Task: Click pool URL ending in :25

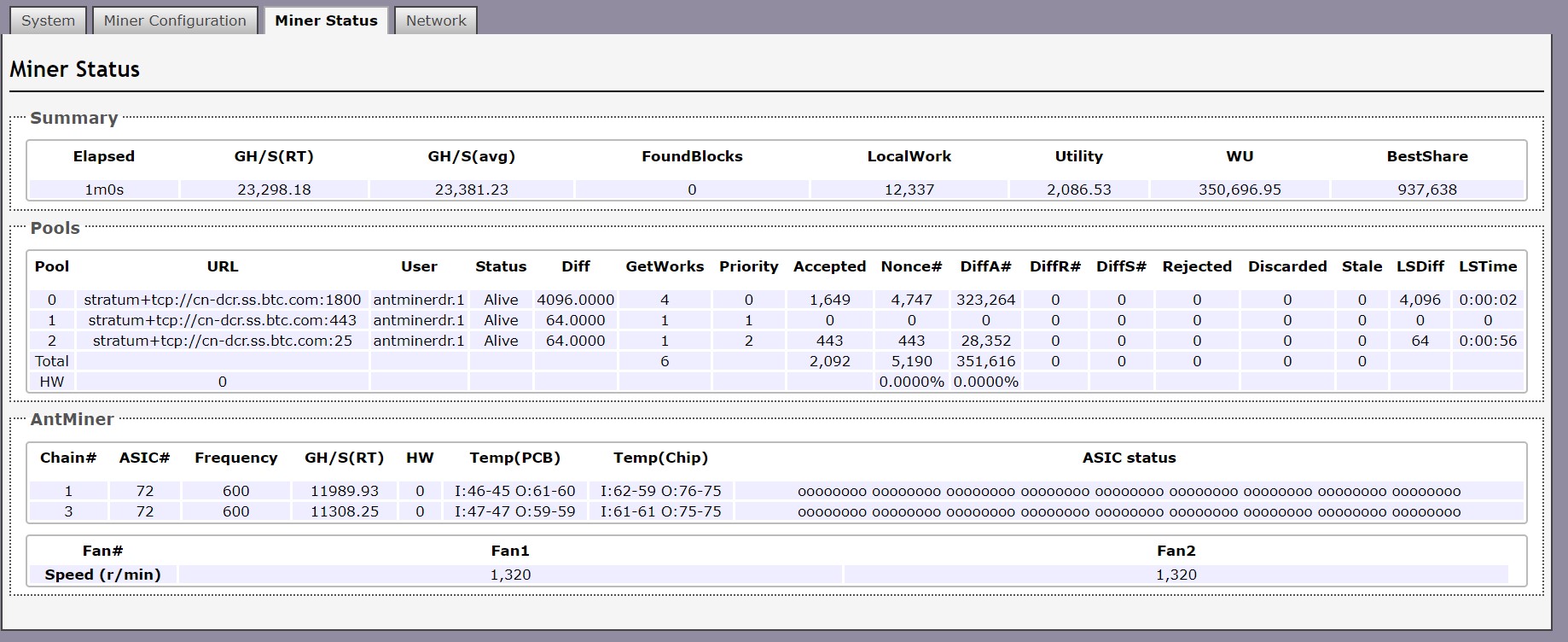Action: (223, 341)
